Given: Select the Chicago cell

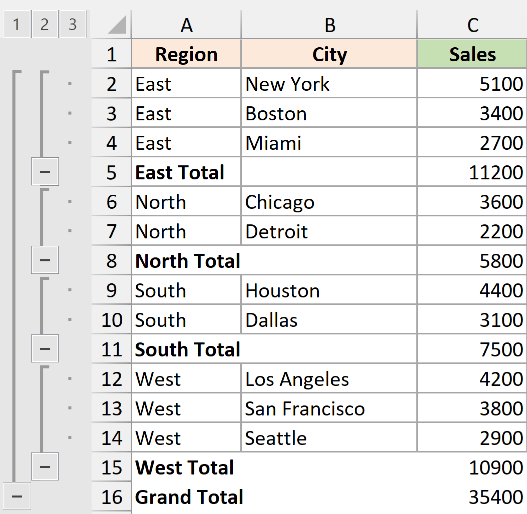Looking at the screenshot, I should [329, 201].
